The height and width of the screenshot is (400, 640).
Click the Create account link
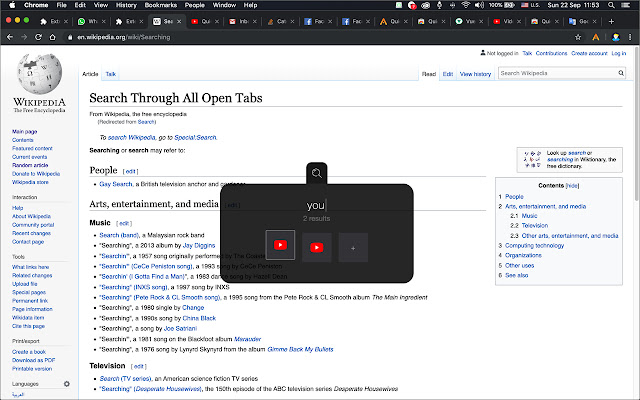[x=588, y=53]
